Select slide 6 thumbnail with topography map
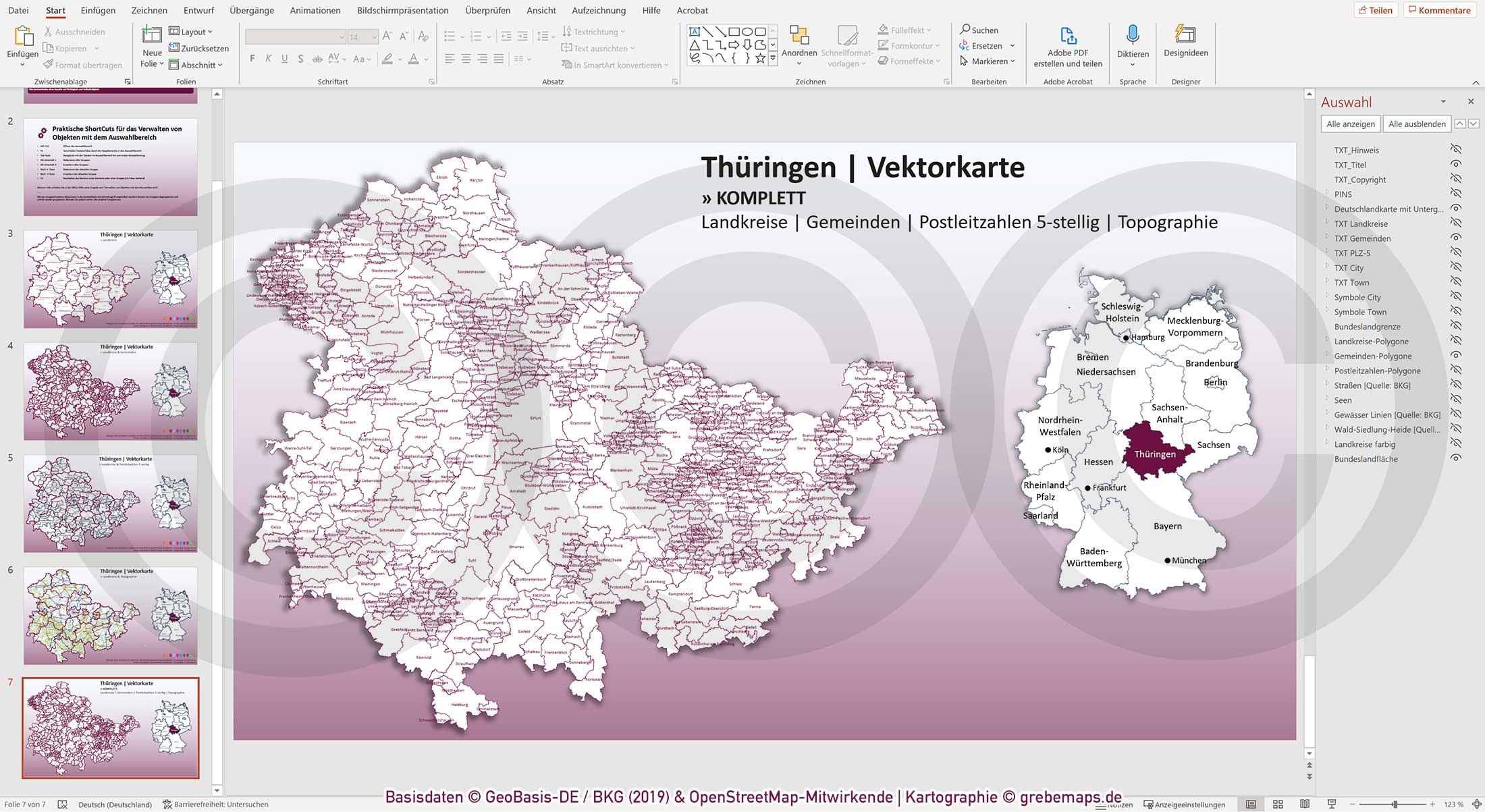Screen dimensions: 1485x812 (x=111, y=615)
